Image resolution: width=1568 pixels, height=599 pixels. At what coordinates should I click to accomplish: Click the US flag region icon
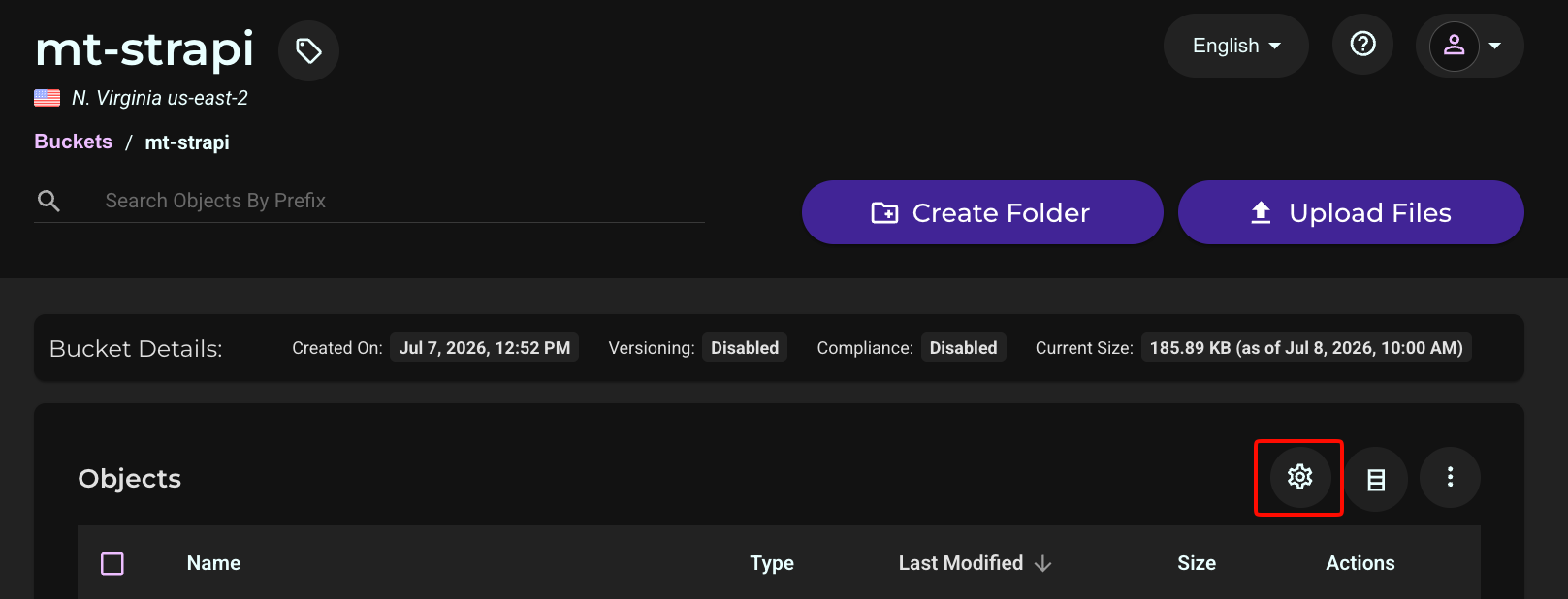[x=48, y=98]
